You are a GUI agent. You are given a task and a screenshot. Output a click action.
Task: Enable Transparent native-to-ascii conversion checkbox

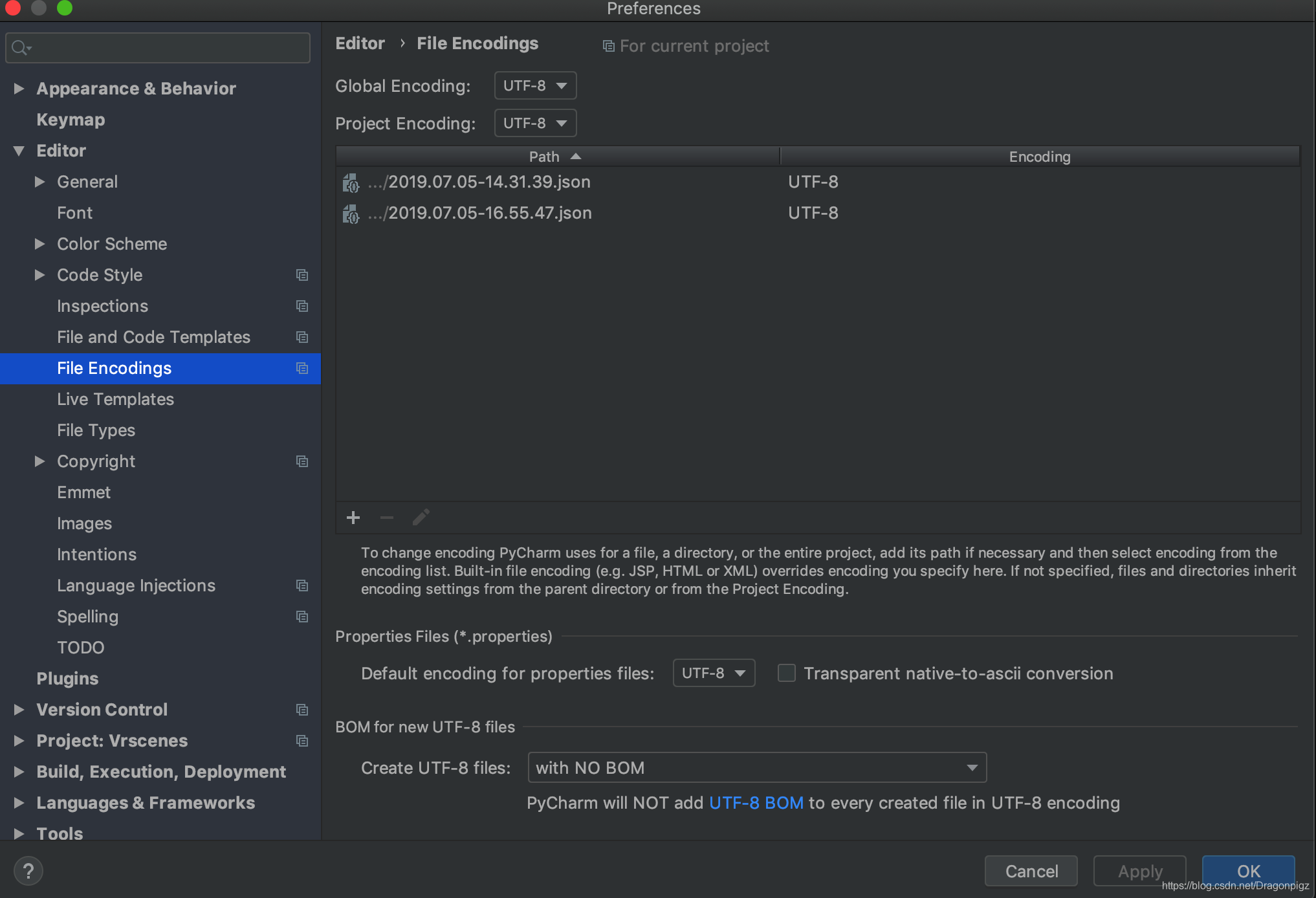pyautogui.click(x=787, y=673)
